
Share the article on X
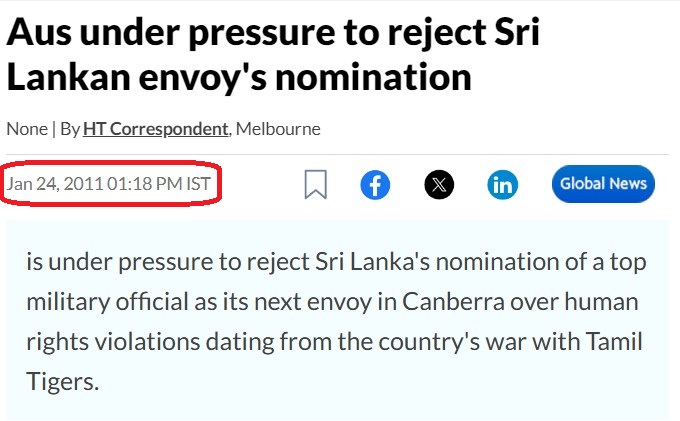pos(439,185)
